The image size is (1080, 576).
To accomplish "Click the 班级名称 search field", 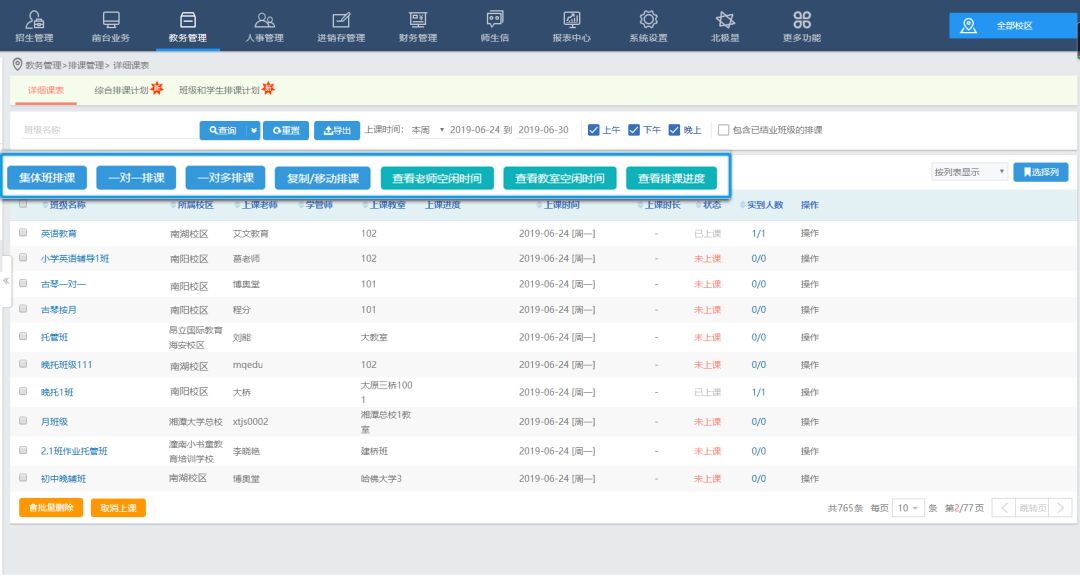I will (x=108, y=130).
